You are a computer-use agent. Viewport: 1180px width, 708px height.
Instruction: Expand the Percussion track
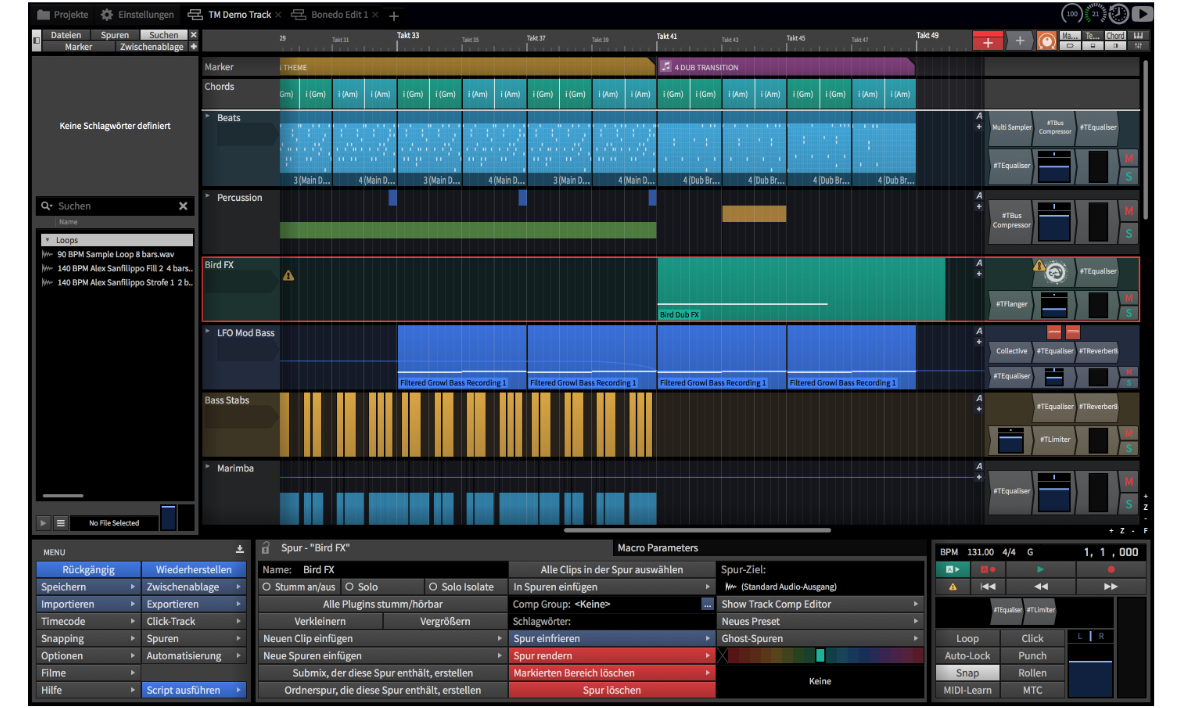208,196
